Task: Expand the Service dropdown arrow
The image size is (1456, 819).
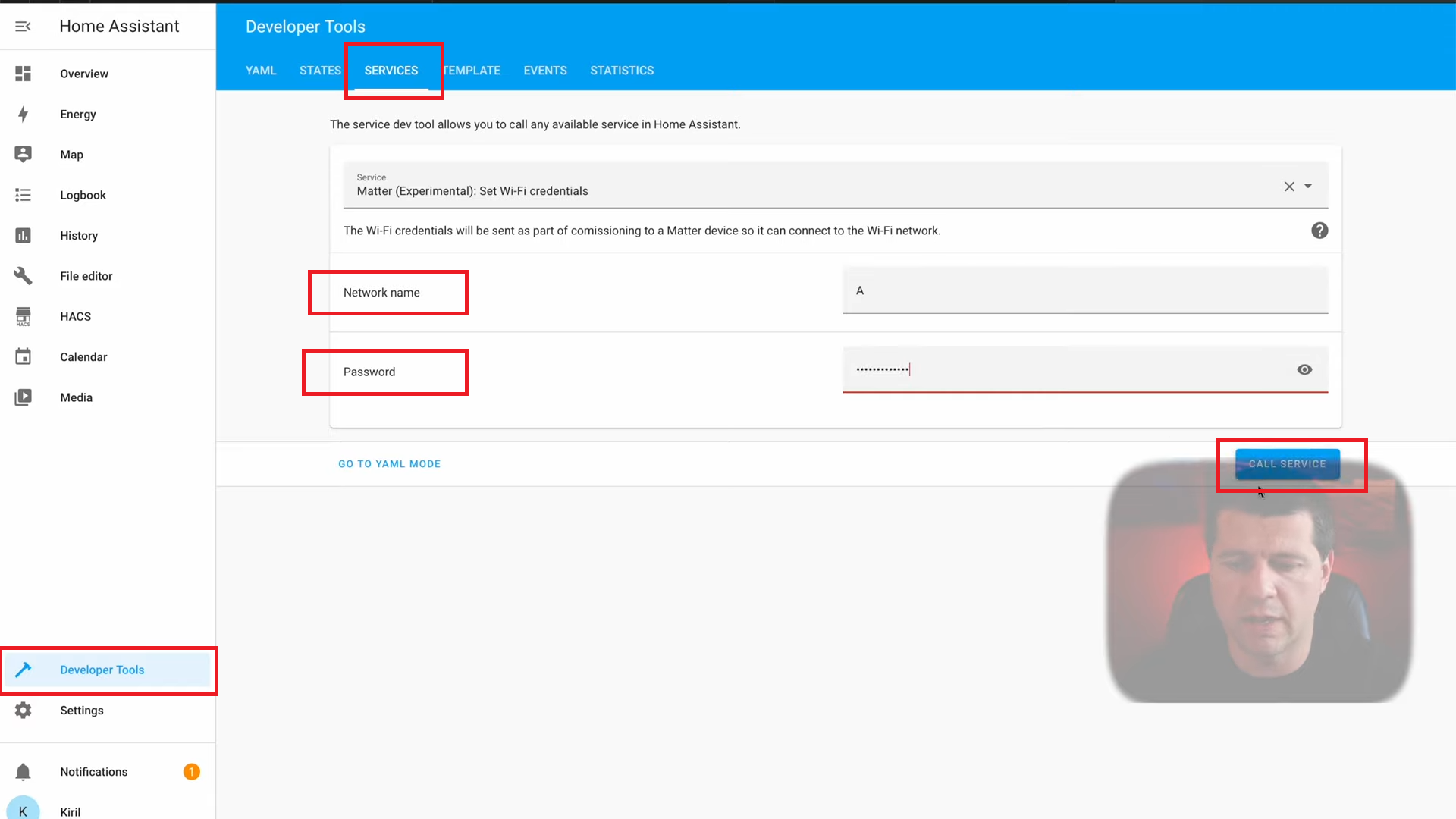Action: [x=1309, y=186]
